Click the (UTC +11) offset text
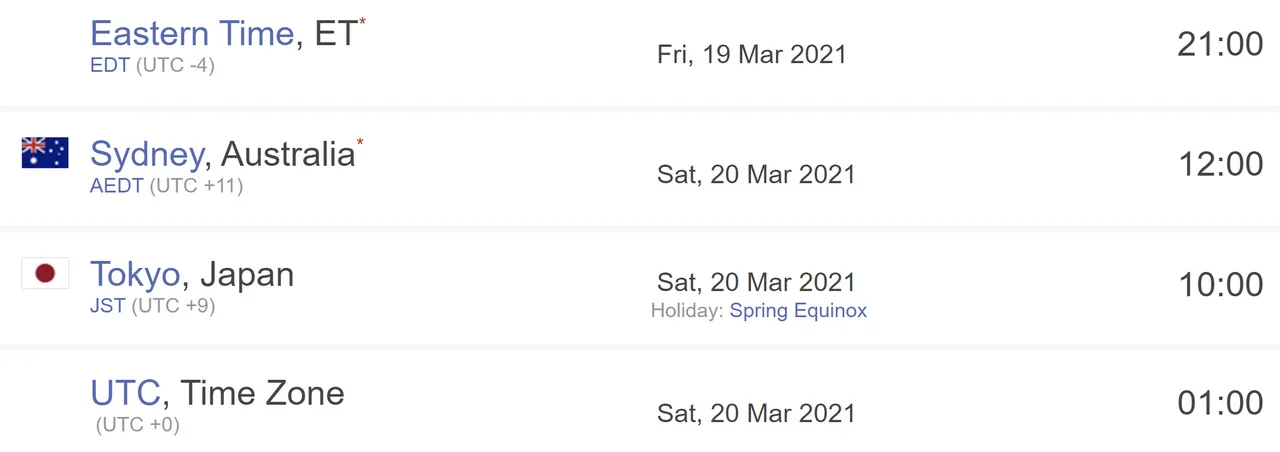This screenshot has height=452, width=1280. (196, 185)
